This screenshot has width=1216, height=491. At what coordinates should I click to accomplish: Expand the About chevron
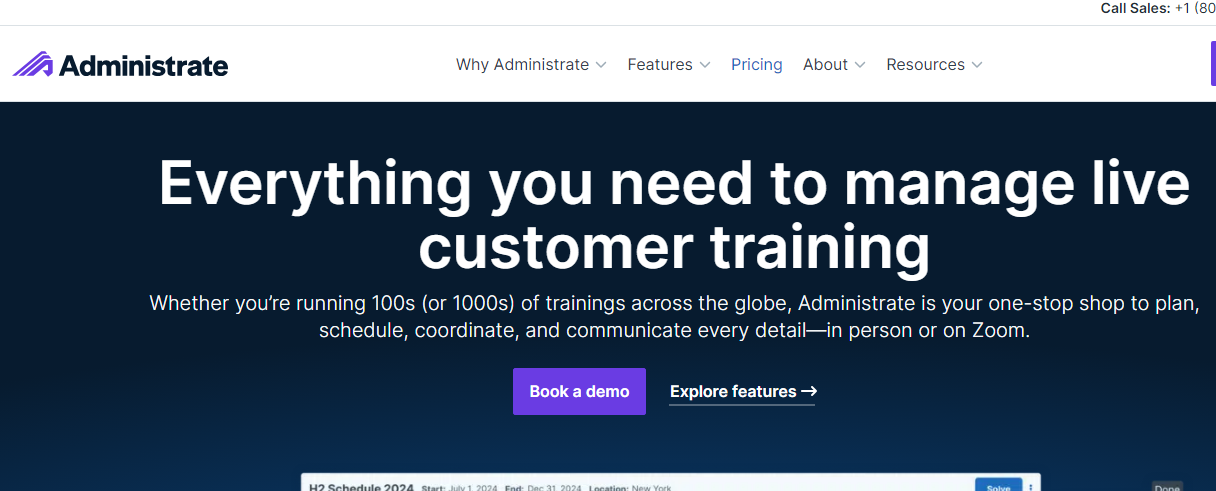[x=860, y=65]
